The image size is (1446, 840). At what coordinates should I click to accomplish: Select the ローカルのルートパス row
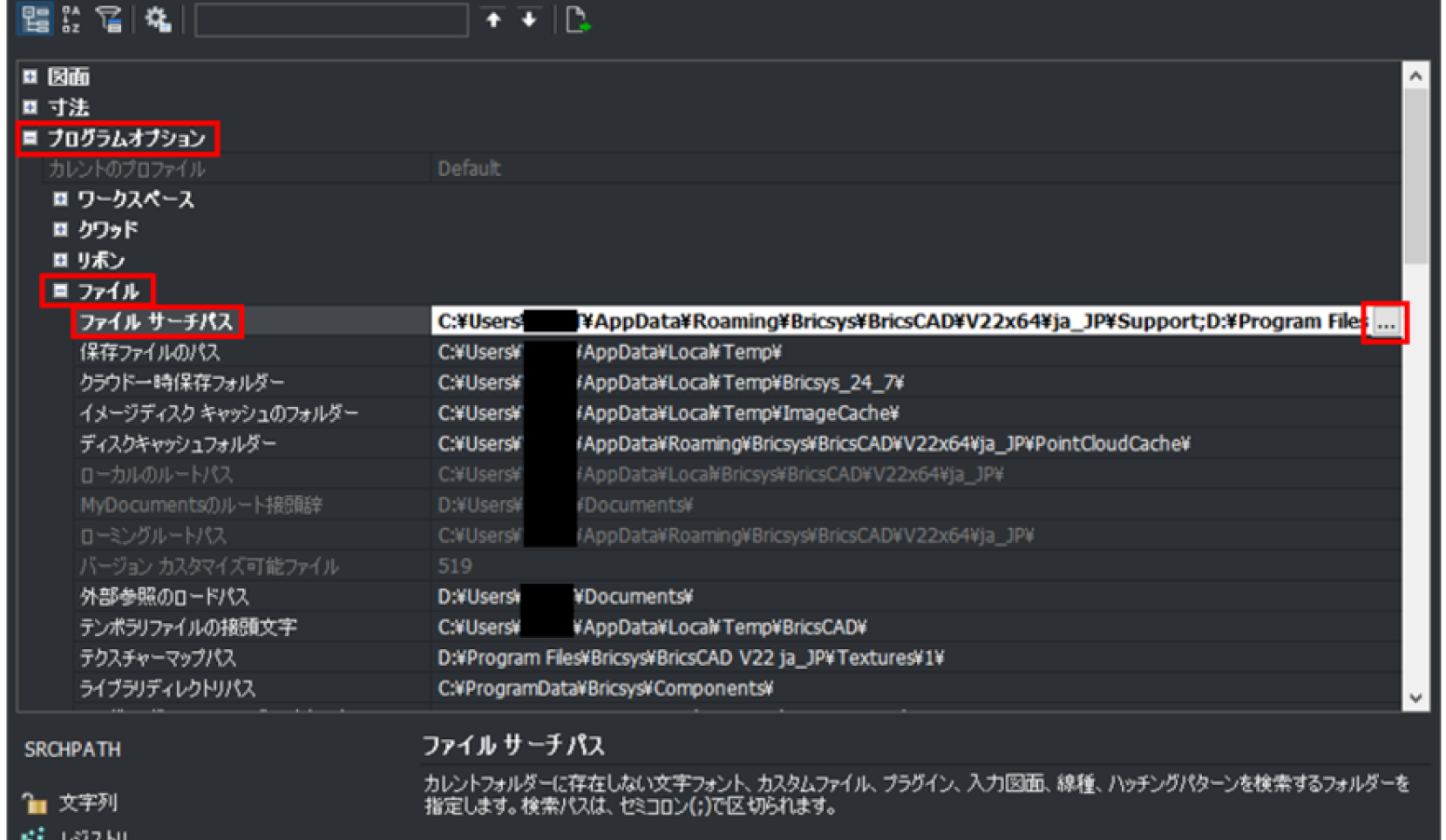[x=156, y=475]
